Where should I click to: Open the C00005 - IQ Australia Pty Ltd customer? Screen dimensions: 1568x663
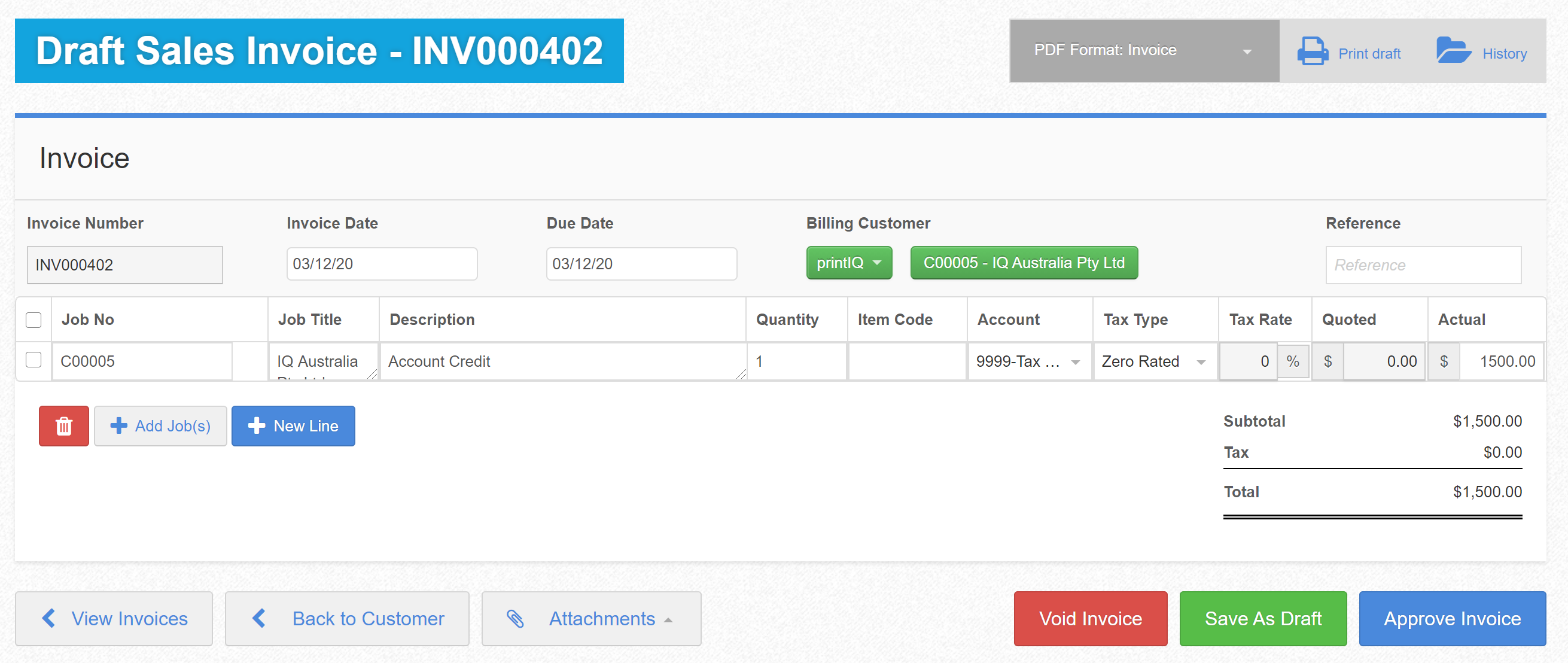1023,263
